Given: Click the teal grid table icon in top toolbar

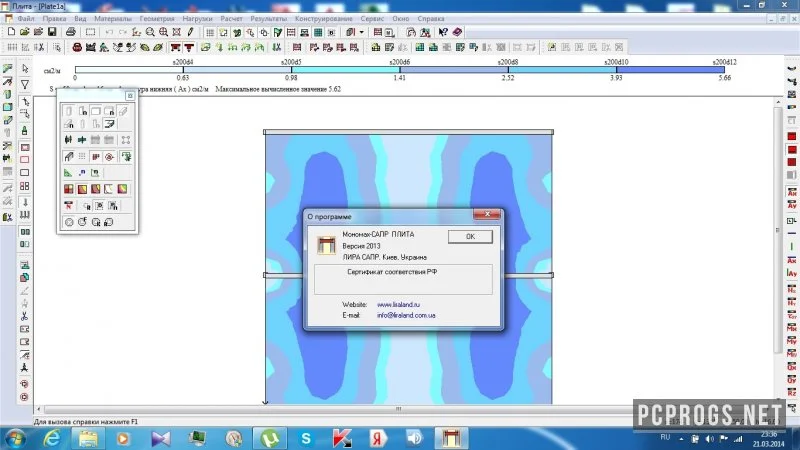Looking at the screenshot, I should tap(318, 32).
